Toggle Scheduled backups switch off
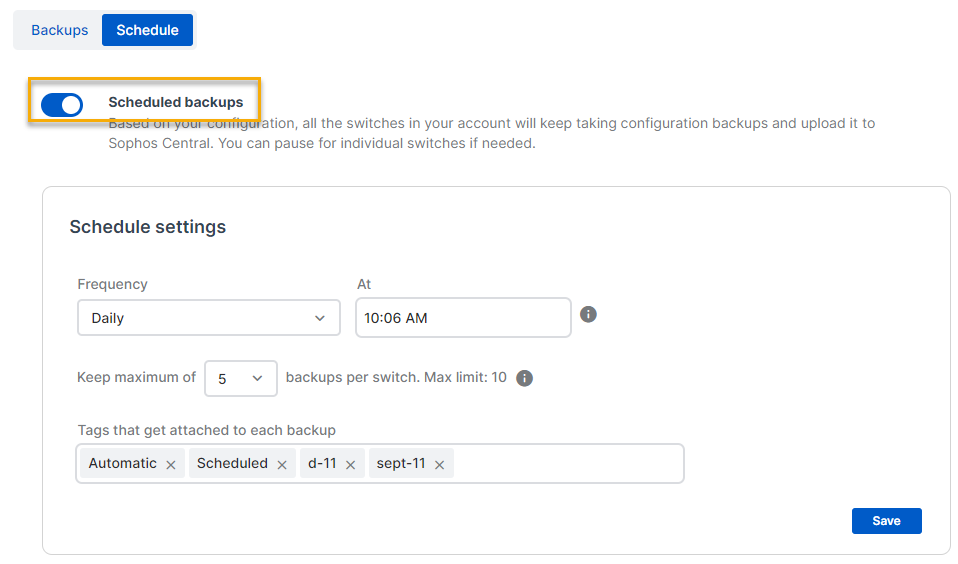 tap(62, 103)
